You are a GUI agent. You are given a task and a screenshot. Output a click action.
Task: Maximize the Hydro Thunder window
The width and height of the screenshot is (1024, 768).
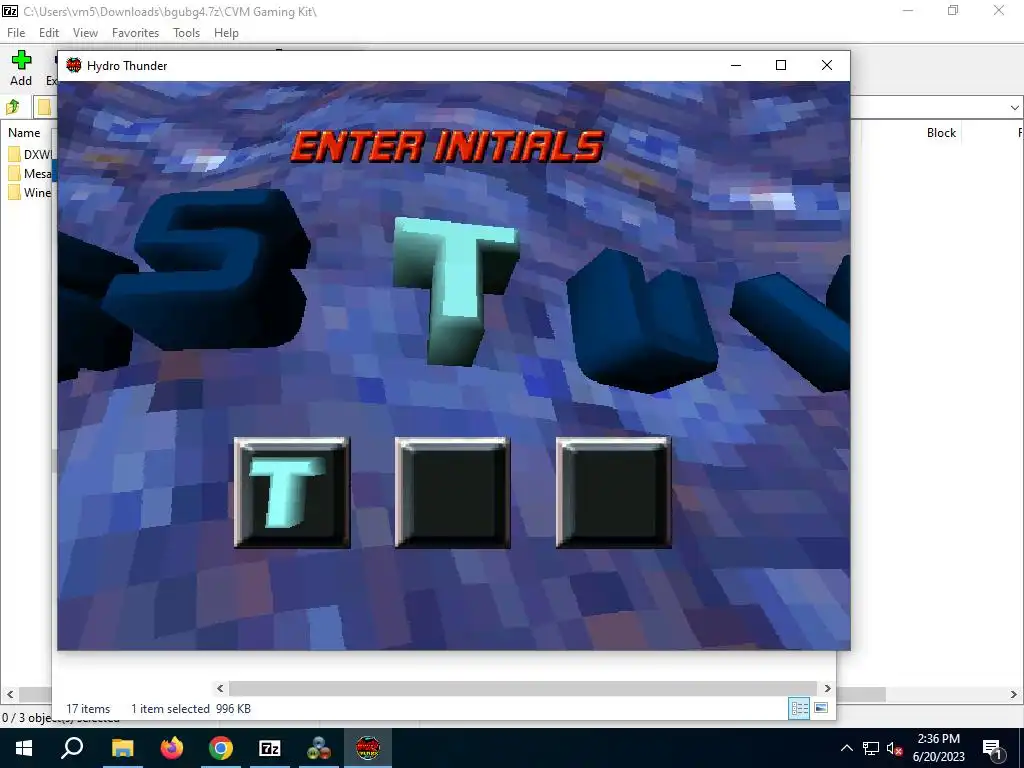coord(780,65)
